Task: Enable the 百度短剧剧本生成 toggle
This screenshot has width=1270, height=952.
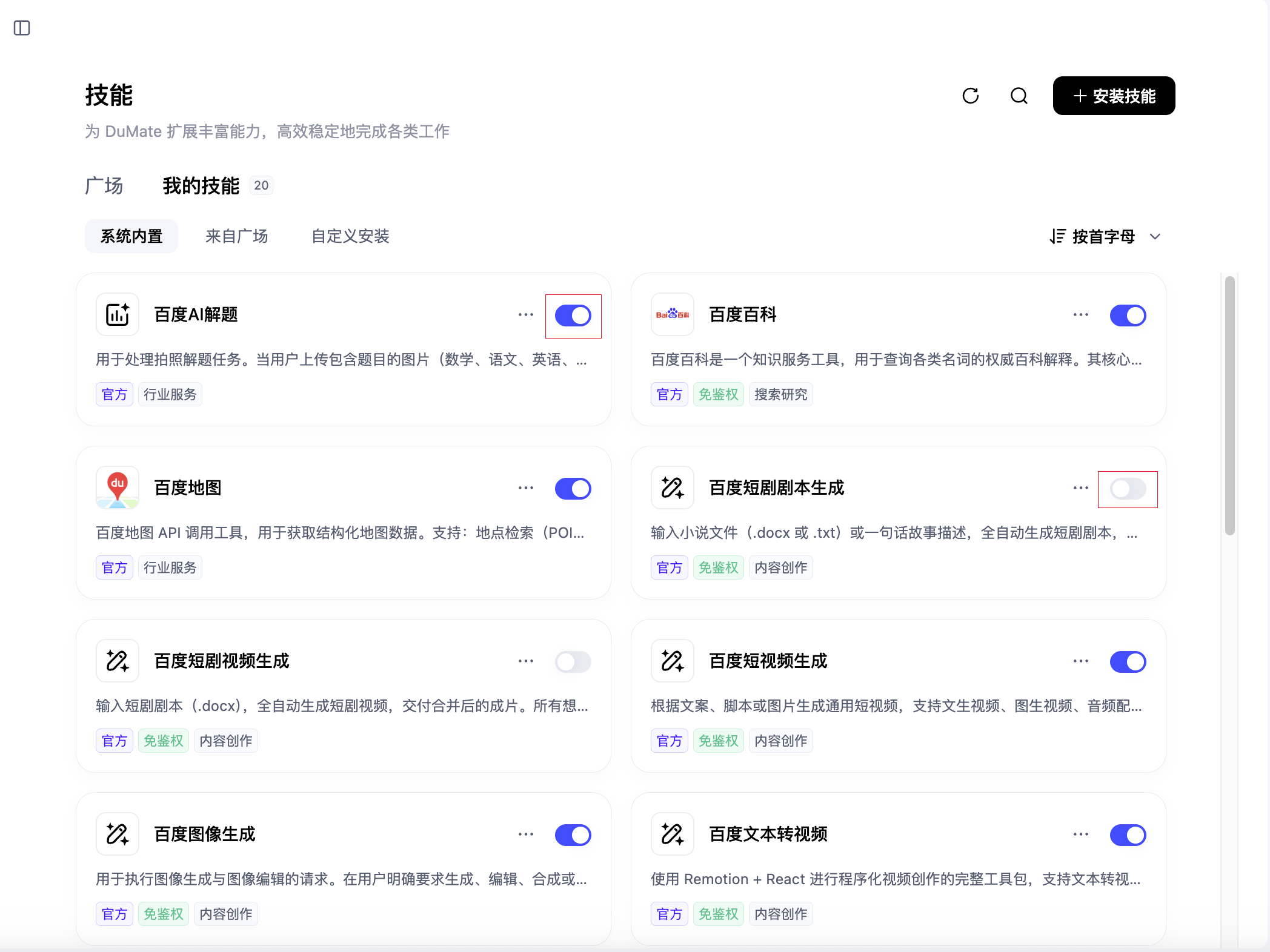Action: point(1128,489)
